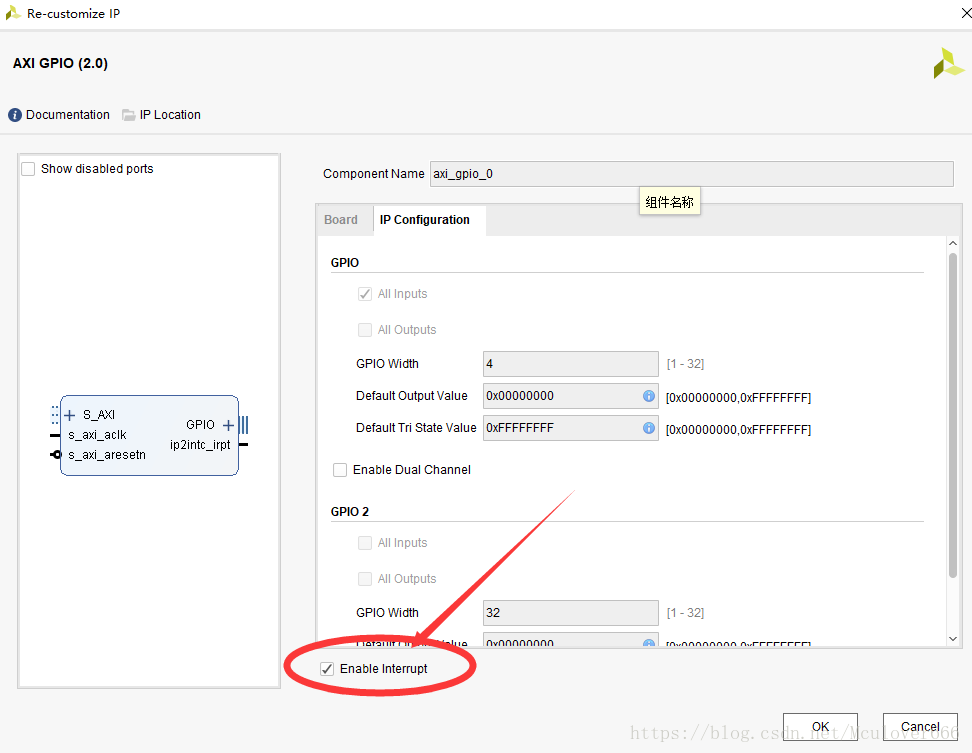The image size is (972, 753).
Task: Click GPIO 2 Width field showing 32
Action: (570, 613)
